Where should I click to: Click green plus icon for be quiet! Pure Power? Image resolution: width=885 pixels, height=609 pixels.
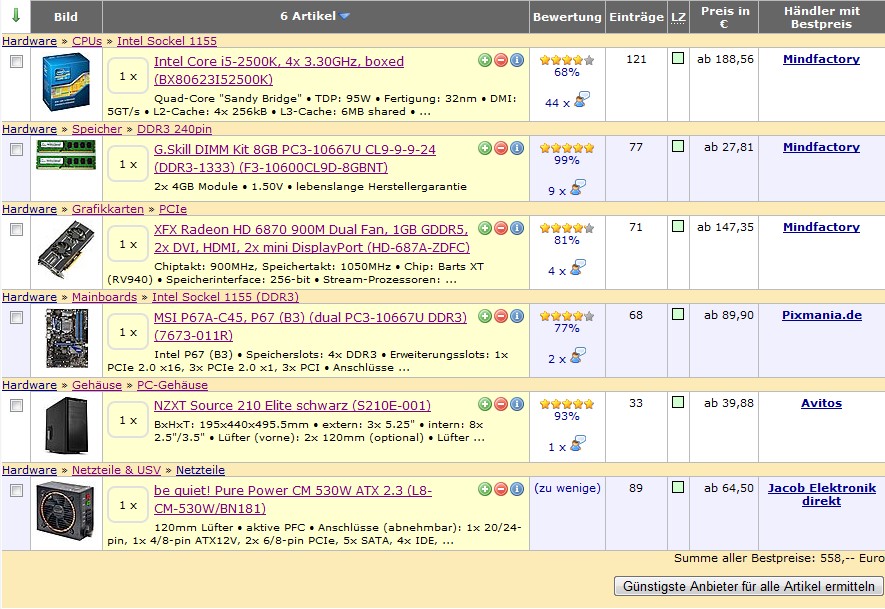[485, 489]
